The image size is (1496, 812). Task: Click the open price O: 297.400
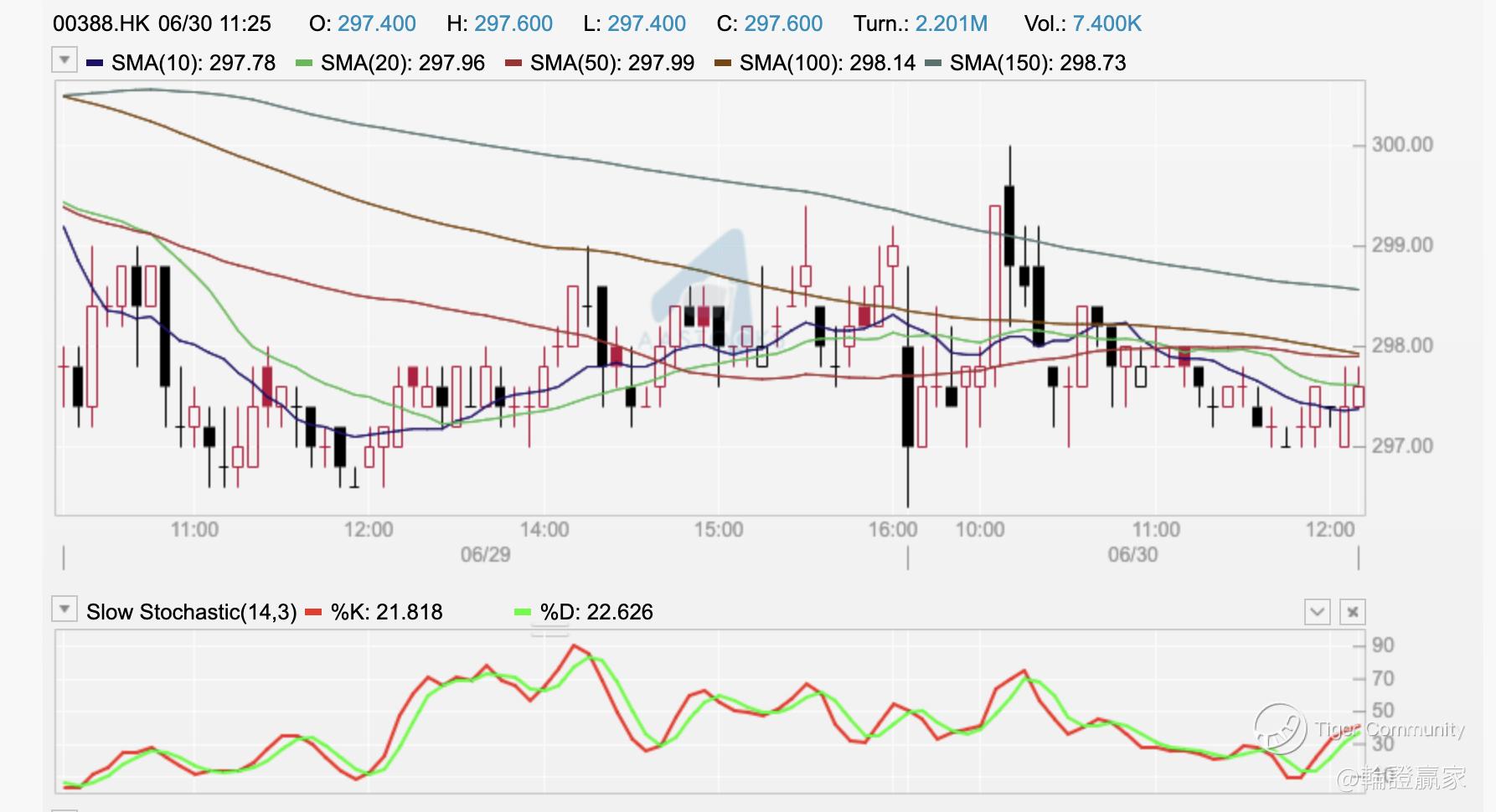[x=363, y=23]
